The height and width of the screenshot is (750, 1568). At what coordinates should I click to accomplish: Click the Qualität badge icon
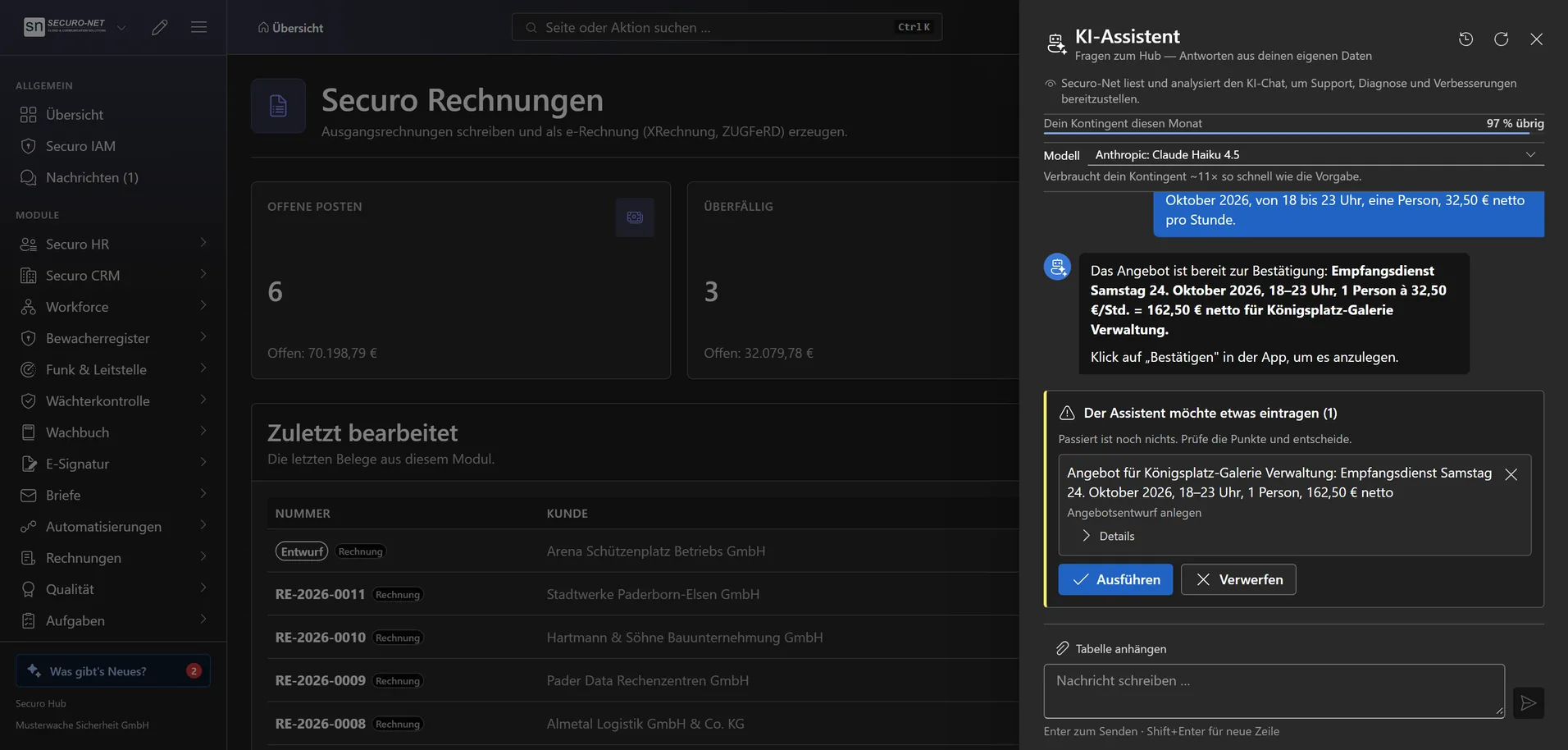[29, 589]
